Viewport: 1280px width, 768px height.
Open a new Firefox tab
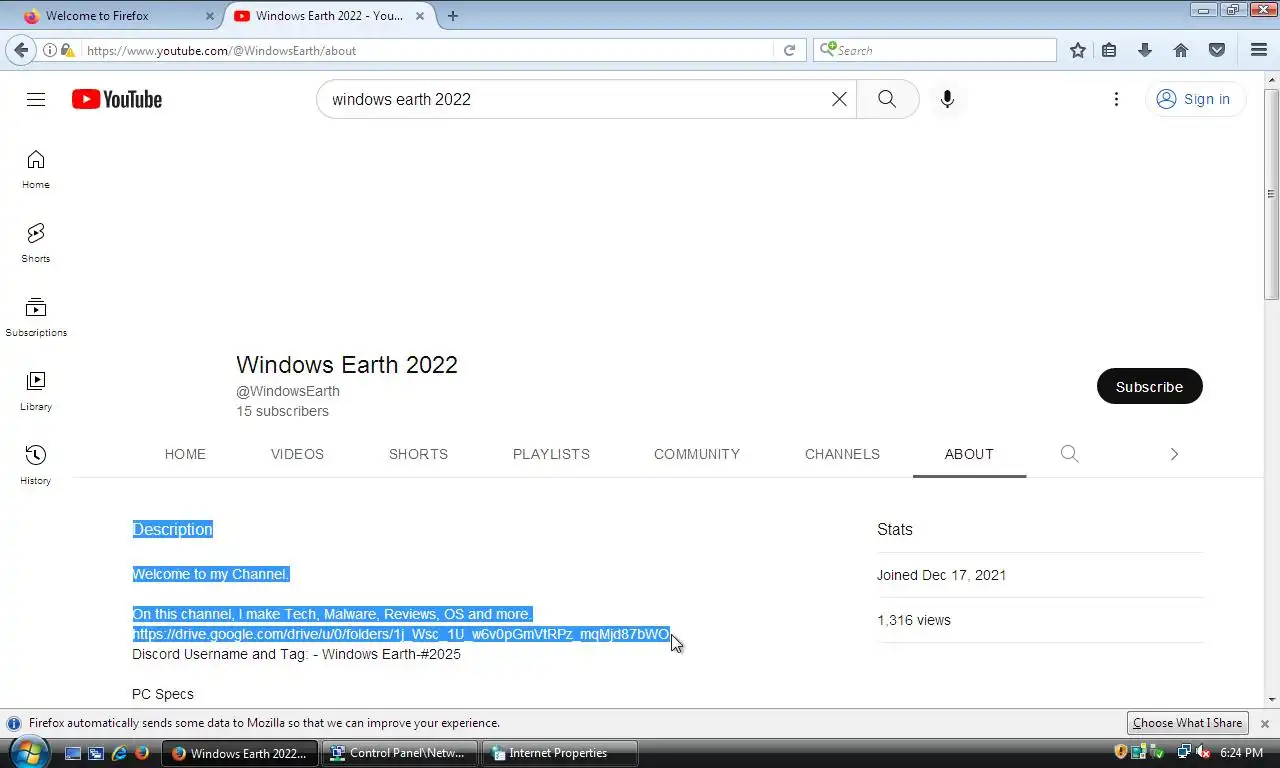pyautogui.click(x=453, y=16)
